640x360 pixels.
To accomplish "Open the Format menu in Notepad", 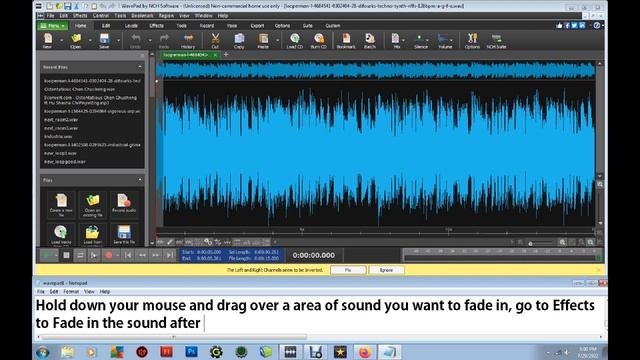I will [71, 291].
